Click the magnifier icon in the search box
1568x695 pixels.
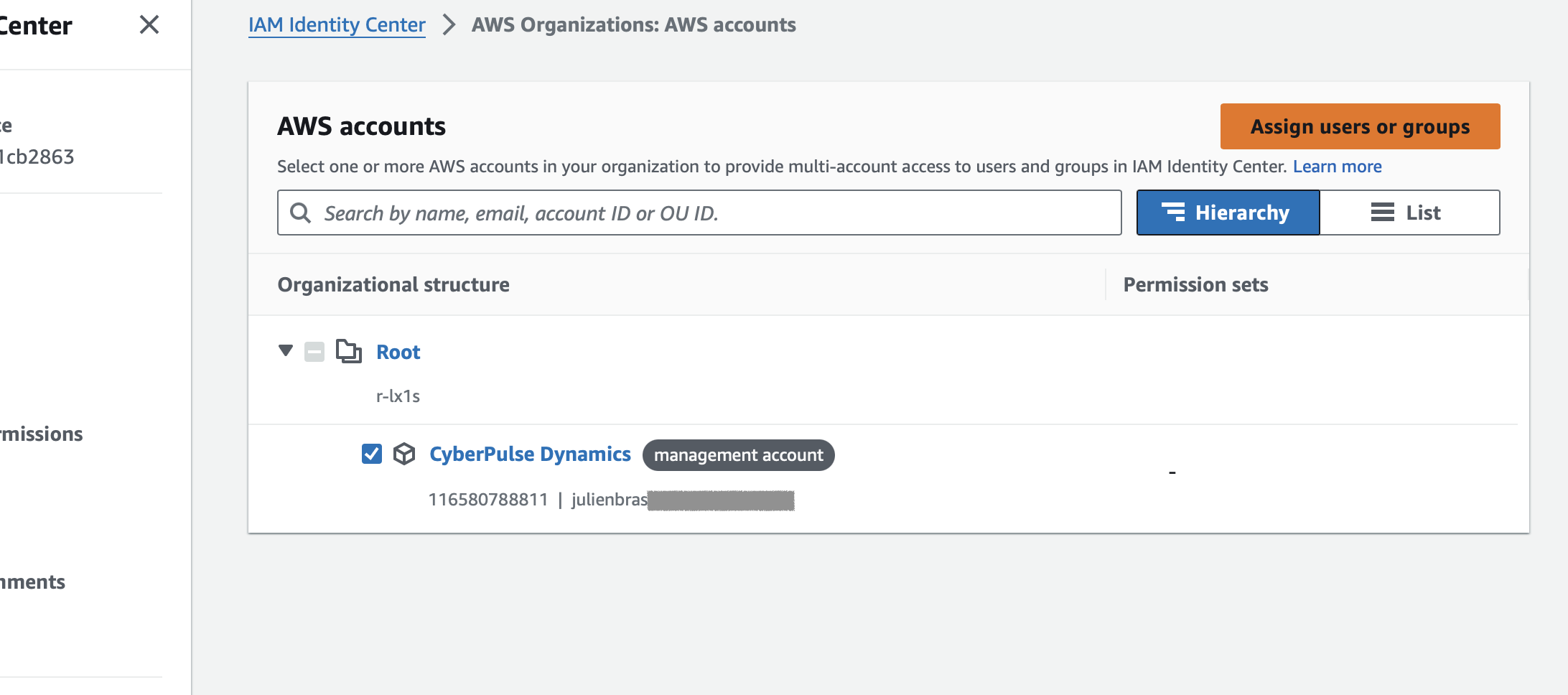click(300, 213)
